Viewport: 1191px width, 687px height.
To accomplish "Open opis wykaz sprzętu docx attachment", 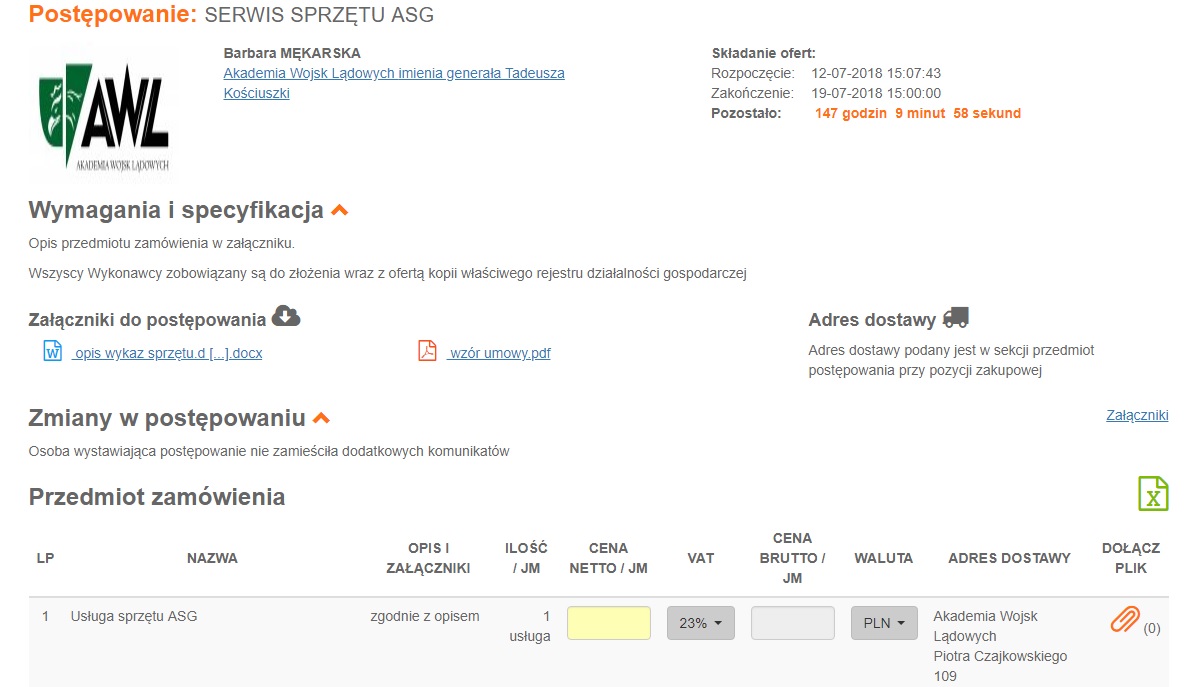I will tap(167, 353).
